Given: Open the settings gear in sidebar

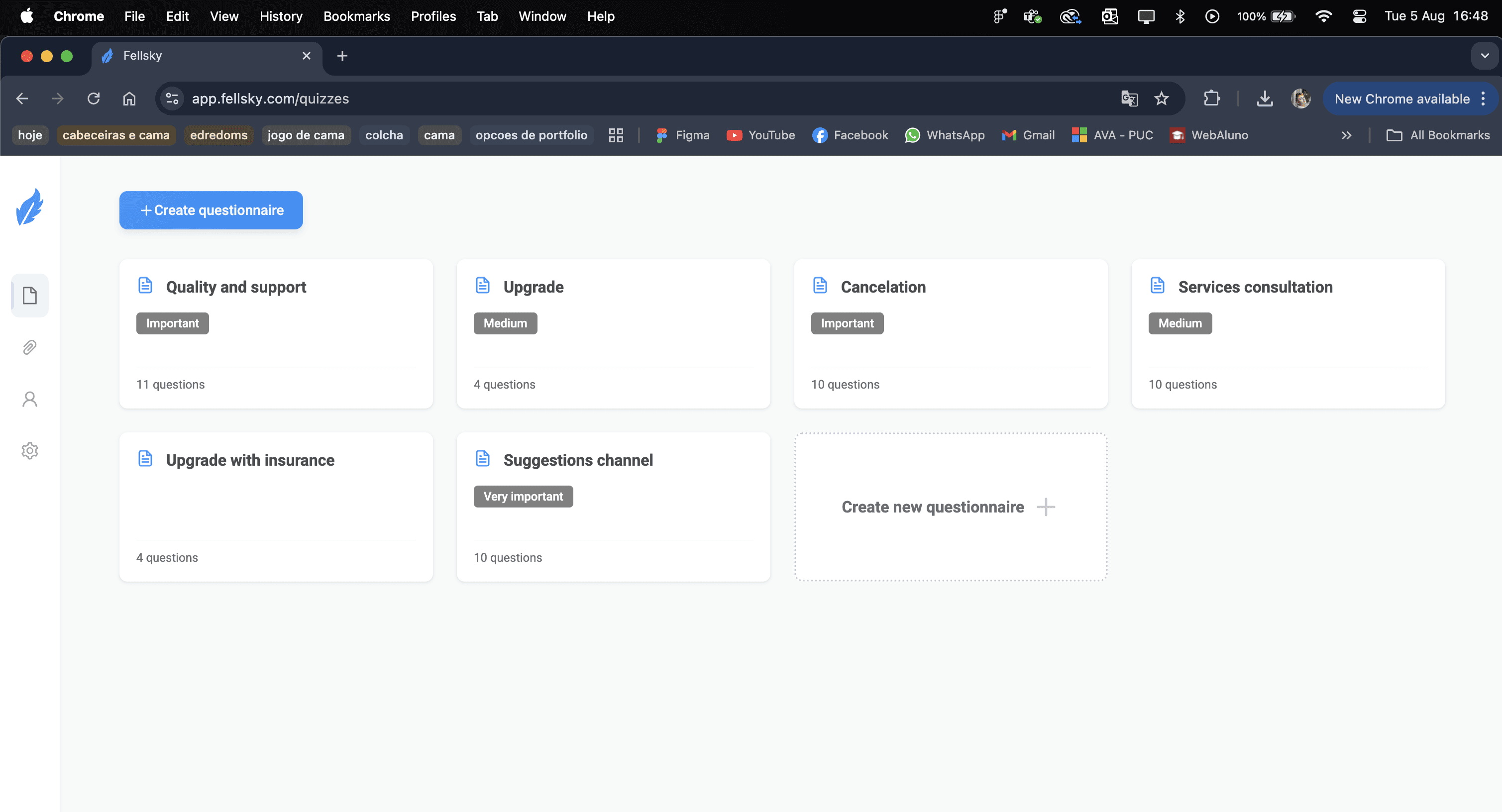Looking at the screenshot, I should coord(30,451).
